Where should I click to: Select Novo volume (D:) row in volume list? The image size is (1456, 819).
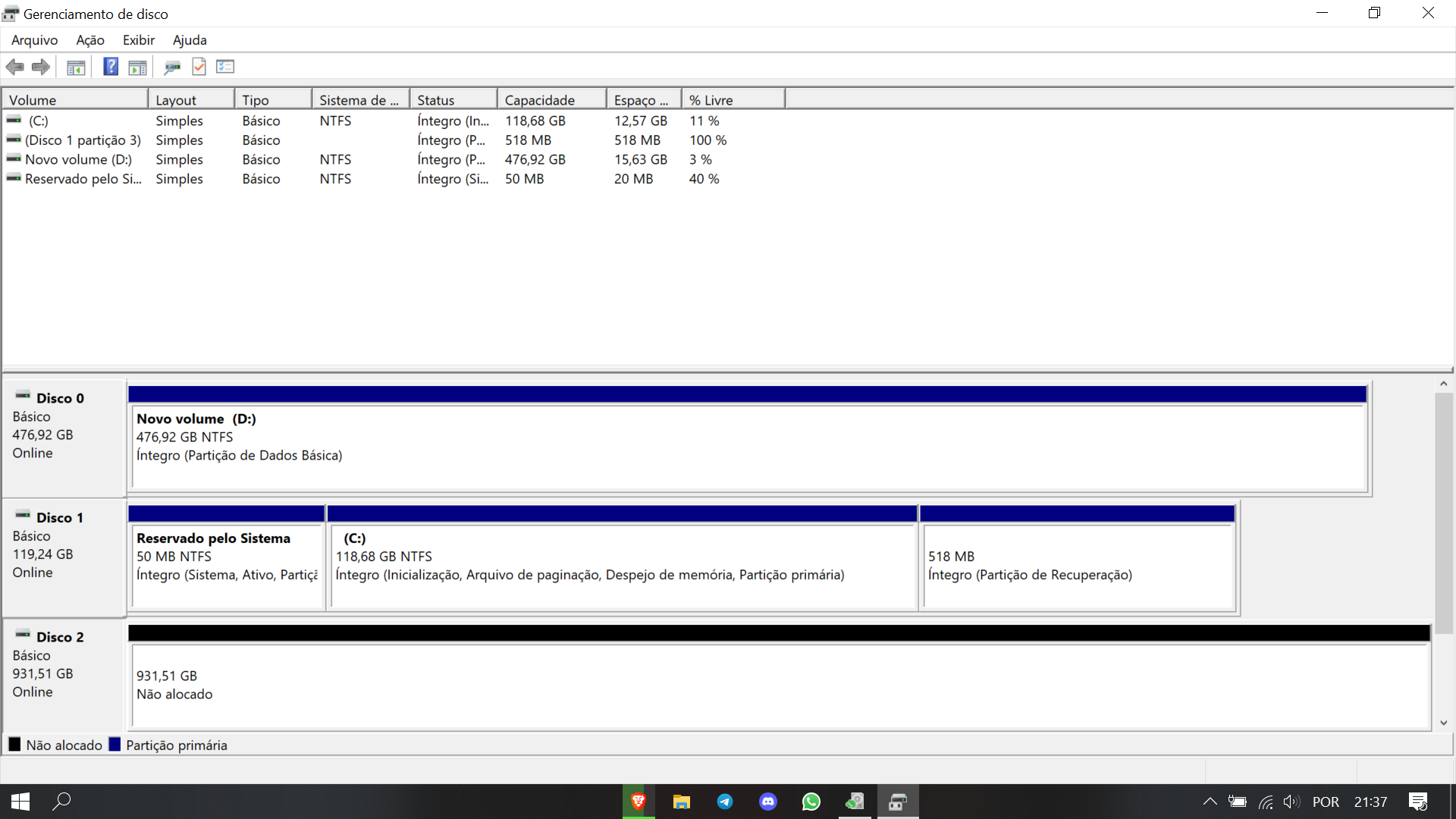78,159
